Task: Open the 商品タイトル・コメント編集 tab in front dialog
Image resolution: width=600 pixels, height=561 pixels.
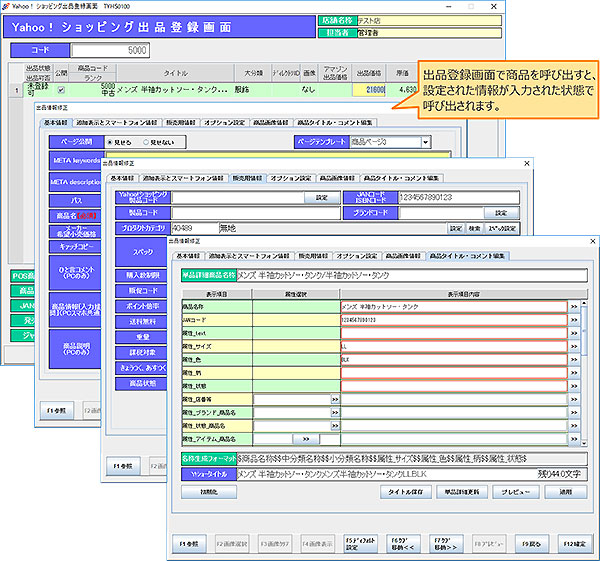Action: click(470, 256)
